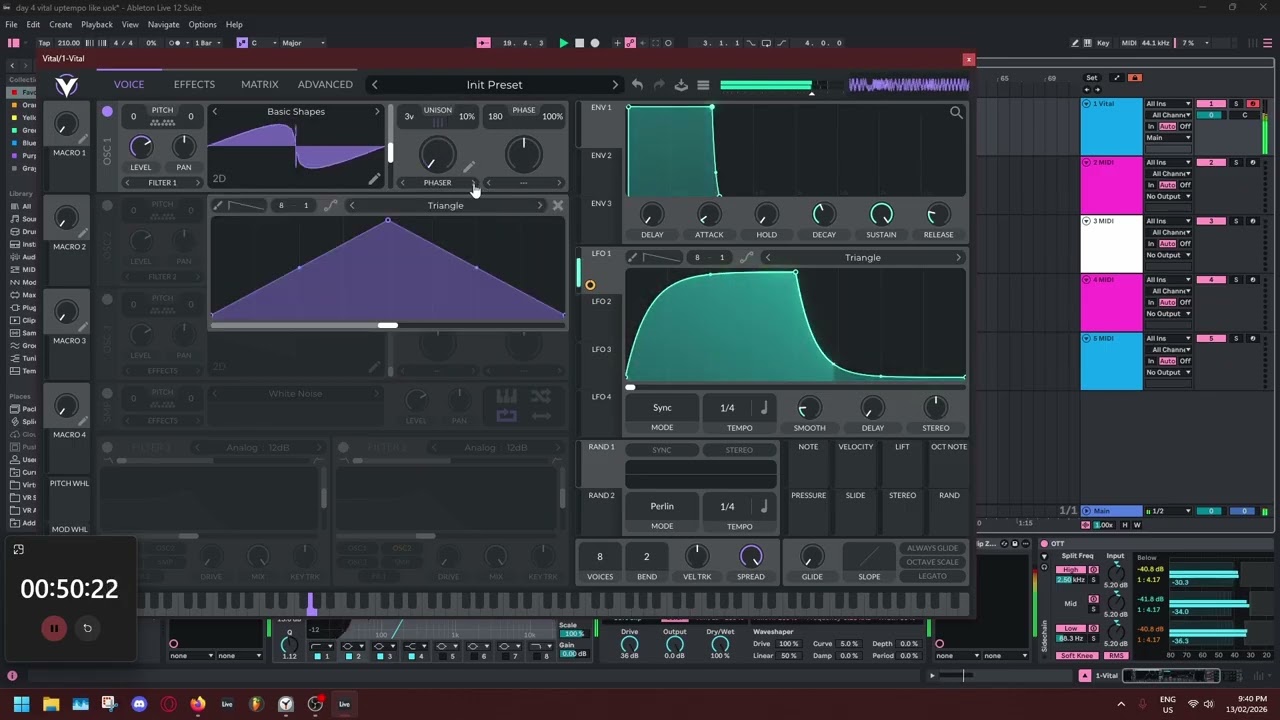Click the undo arrow in Vital header

point(637,85)
